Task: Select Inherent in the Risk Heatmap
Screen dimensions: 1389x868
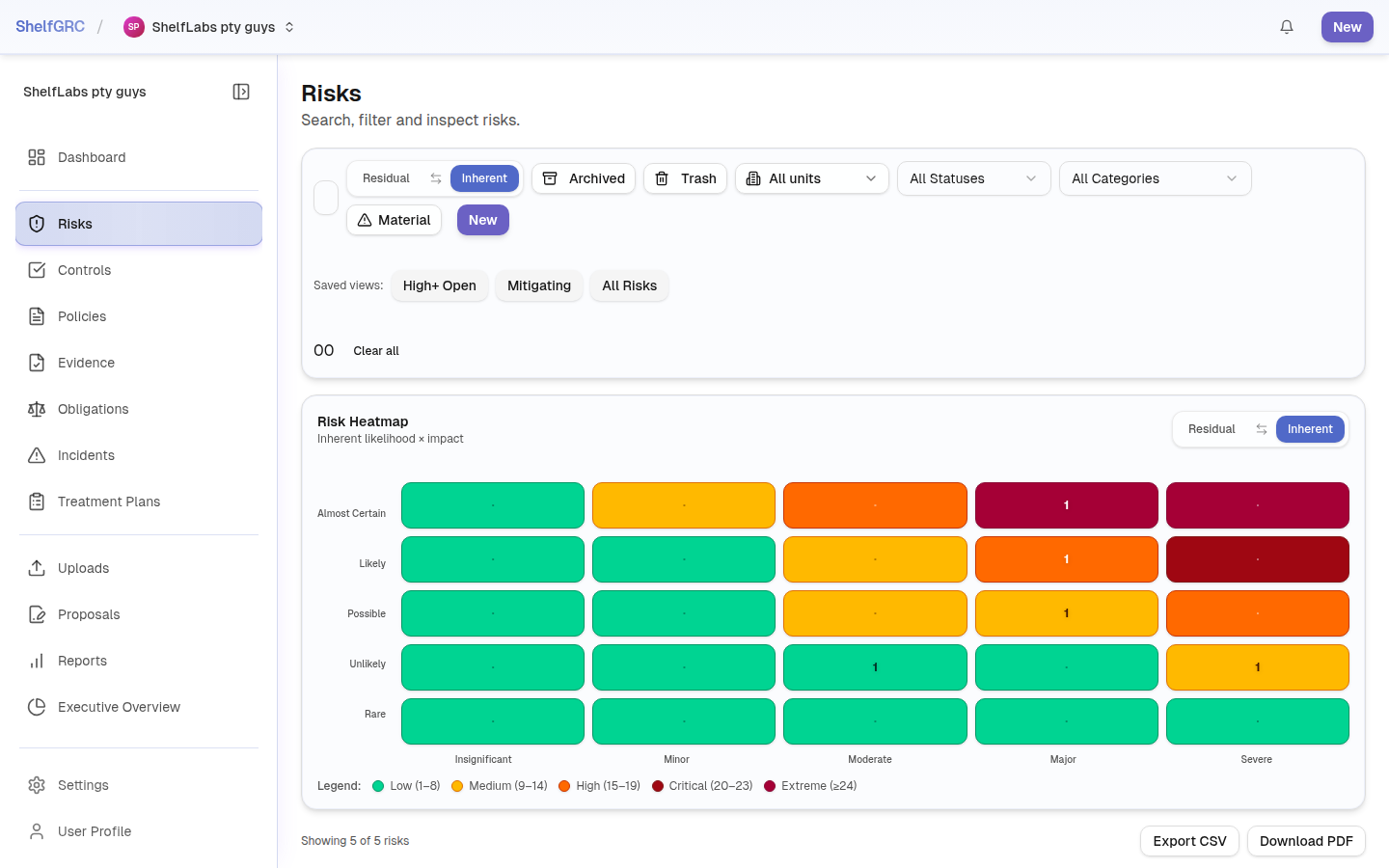Action: pos(1310,429)
